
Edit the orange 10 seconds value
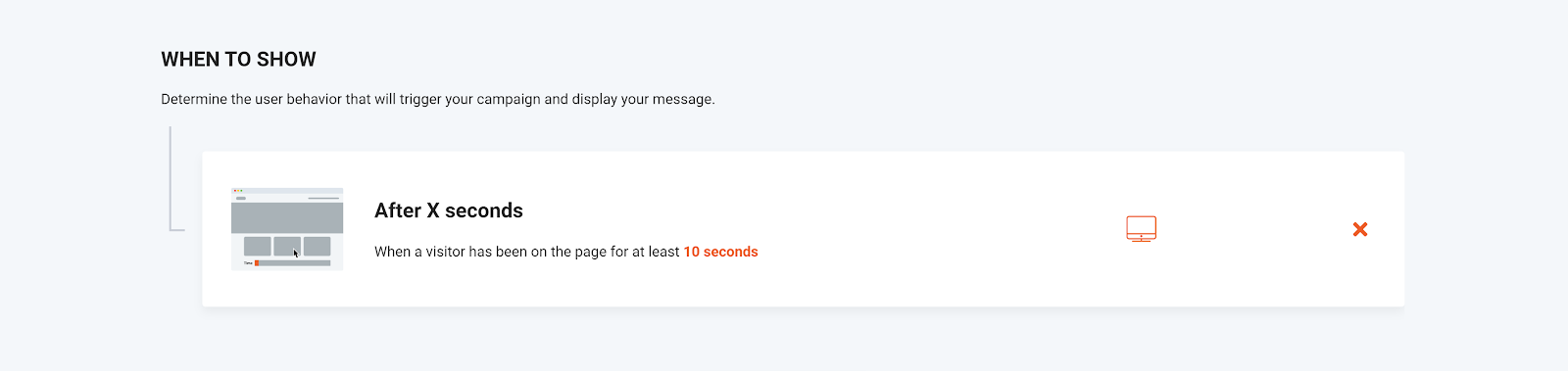point(720,252)
